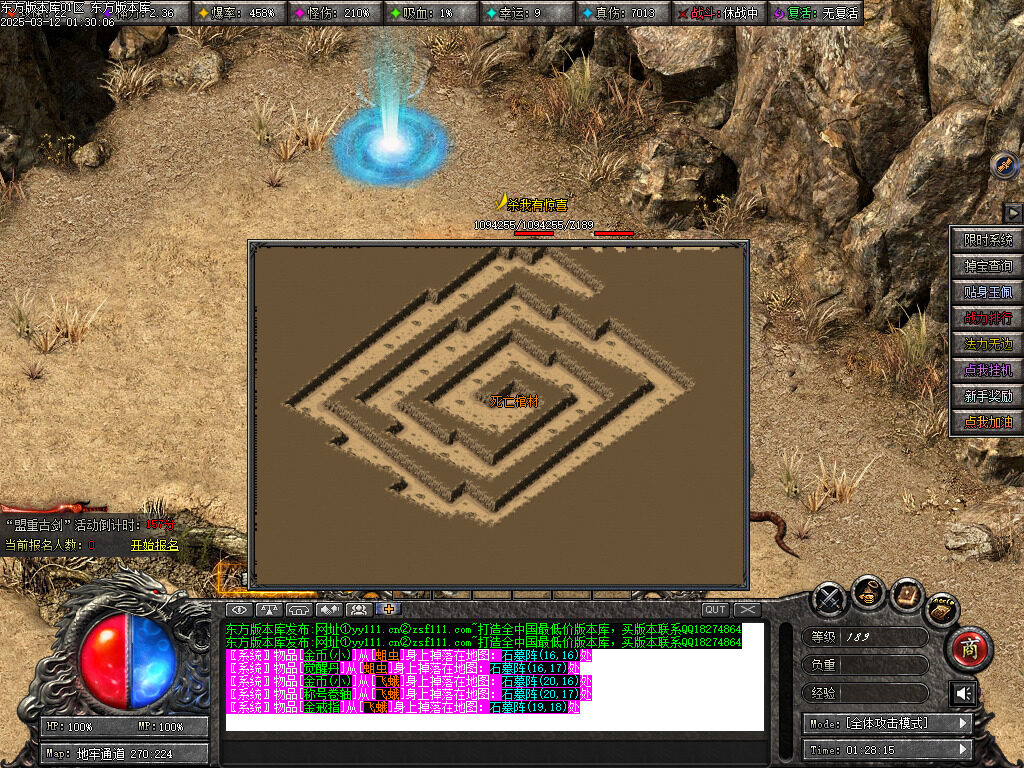This screenshot has width=1024, height=768.
Task: Click the group people icon in chat toolbar
Action: pyautogui.click(x=359, y=609)
